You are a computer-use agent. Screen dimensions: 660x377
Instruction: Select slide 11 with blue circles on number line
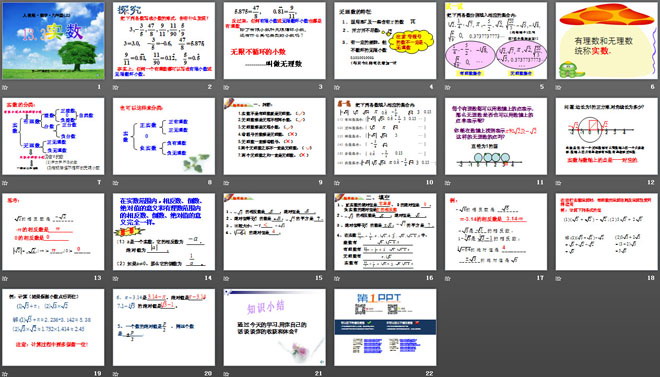tap(496, 136)
